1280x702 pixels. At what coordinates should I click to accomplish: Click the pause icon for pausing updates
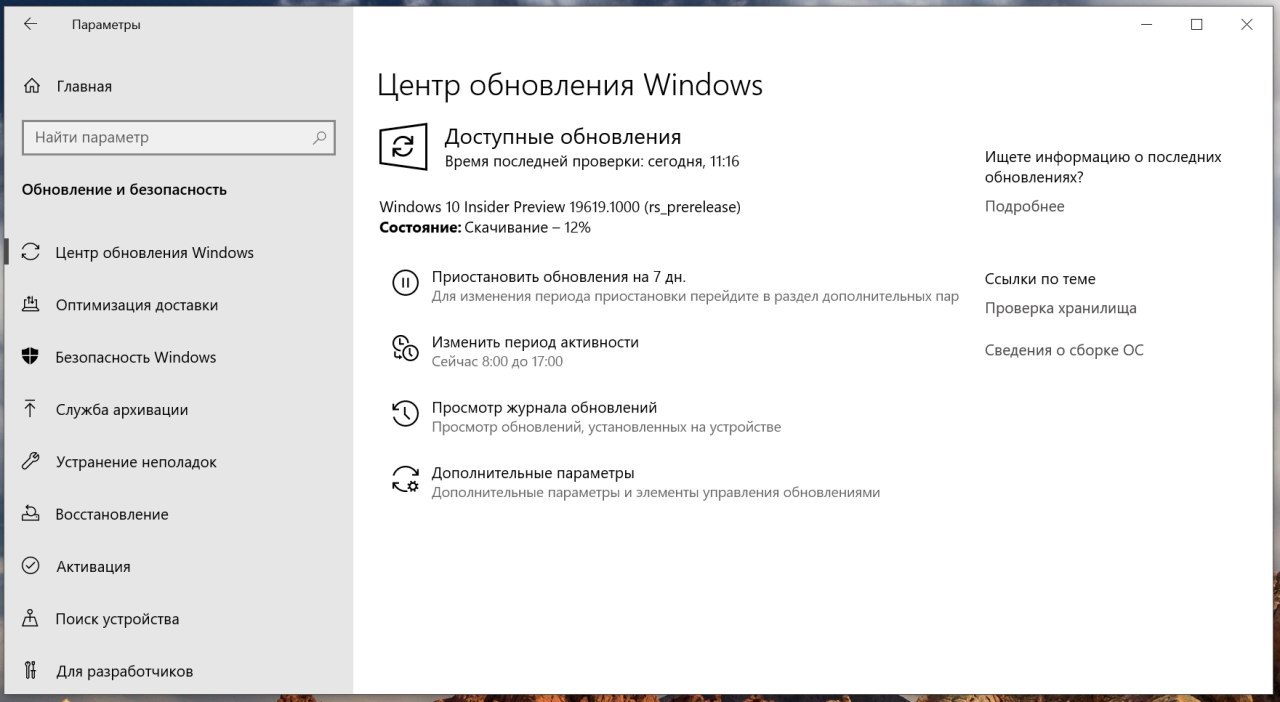pos(405,283)
